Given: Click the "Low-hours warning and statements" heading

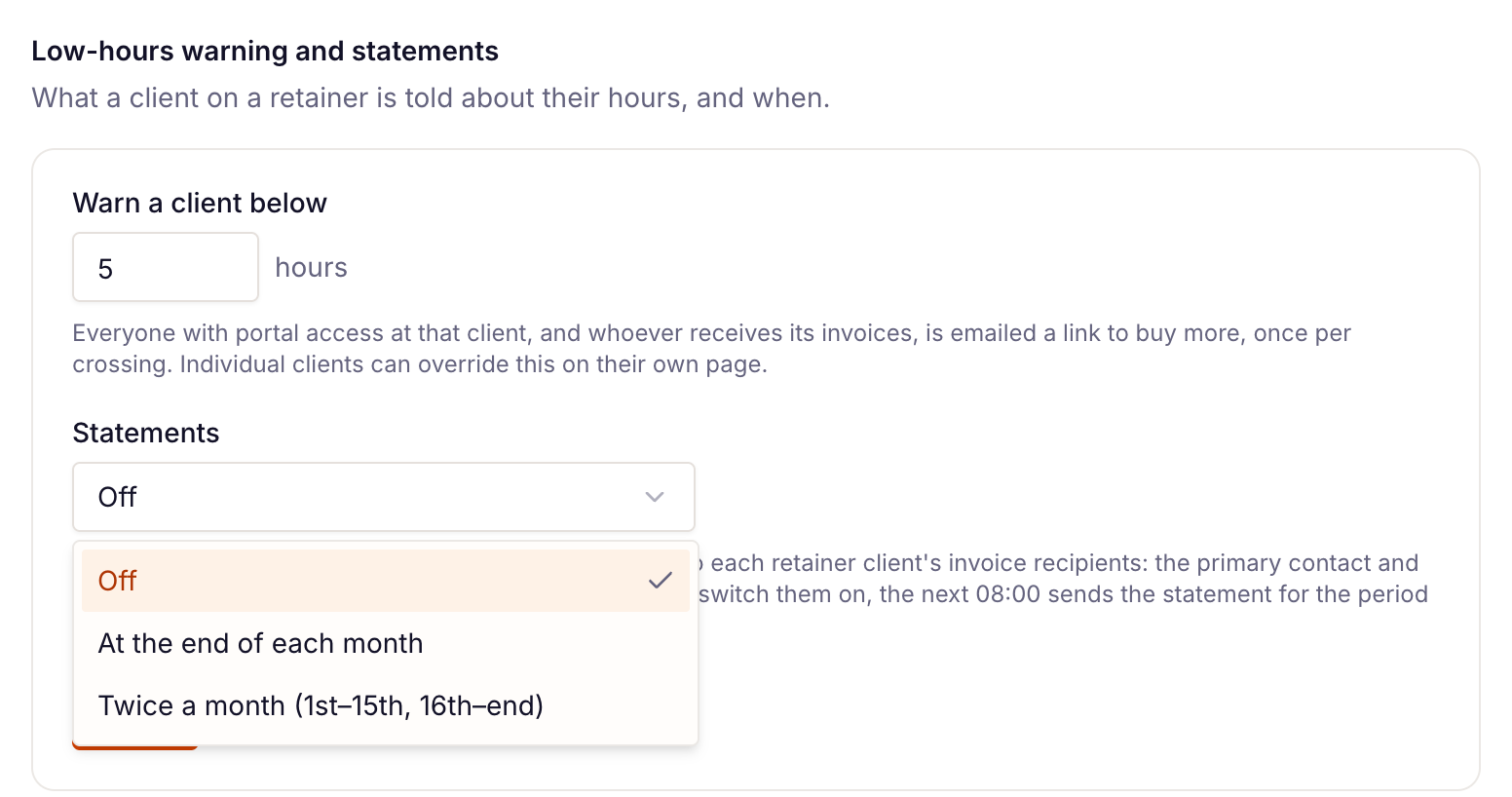Looking at the screenshot, I should click(265, 51).
